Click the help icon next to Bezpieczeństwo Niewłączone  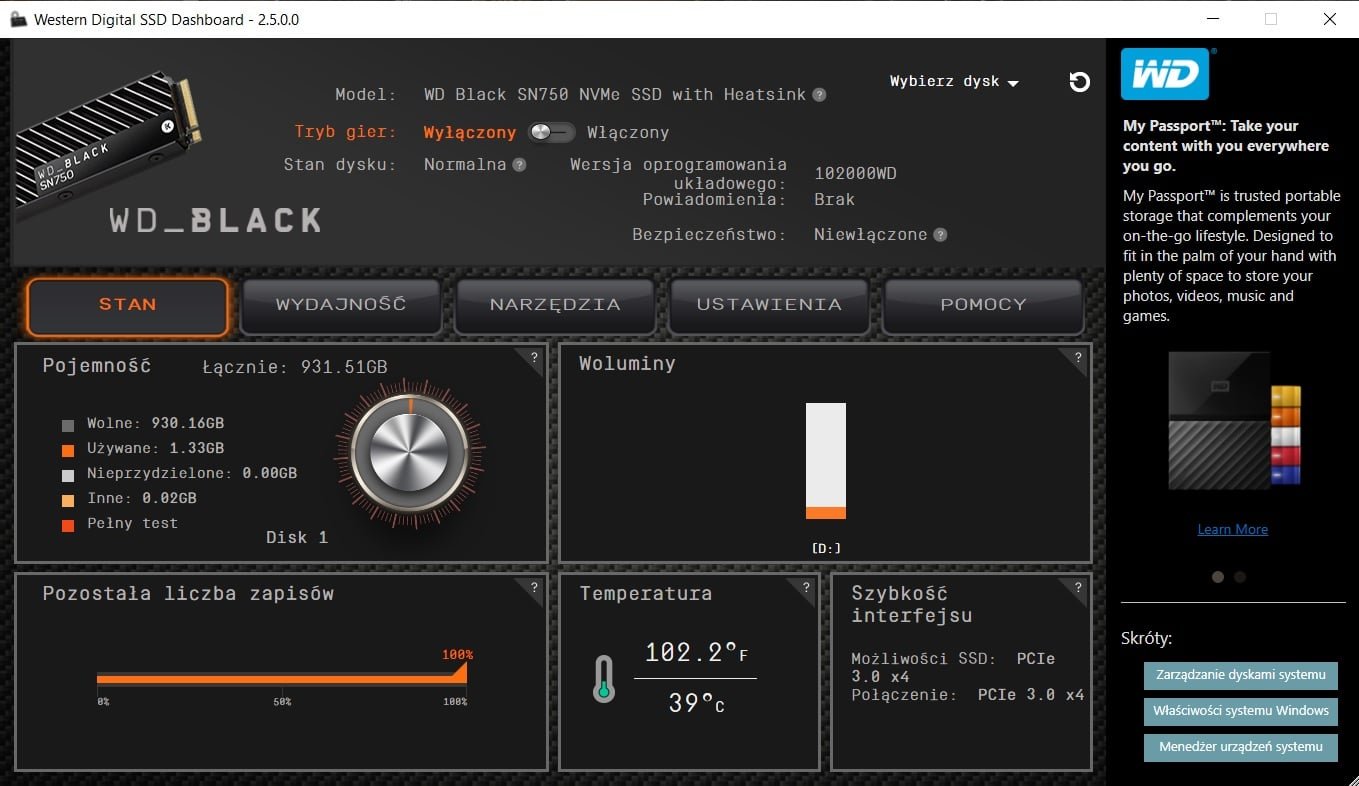click(x=940, y=235)
